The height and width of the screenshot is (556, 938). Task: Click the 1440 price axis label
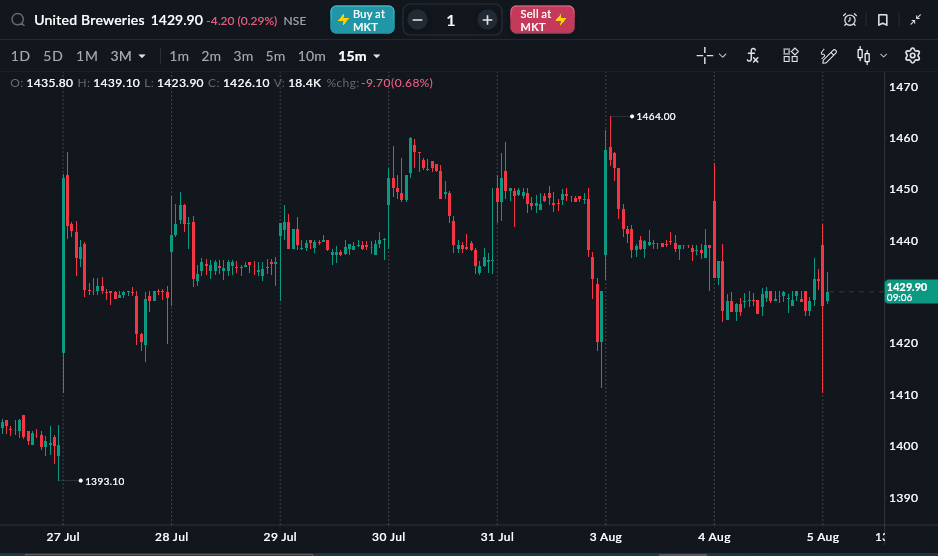coord(903,241)
